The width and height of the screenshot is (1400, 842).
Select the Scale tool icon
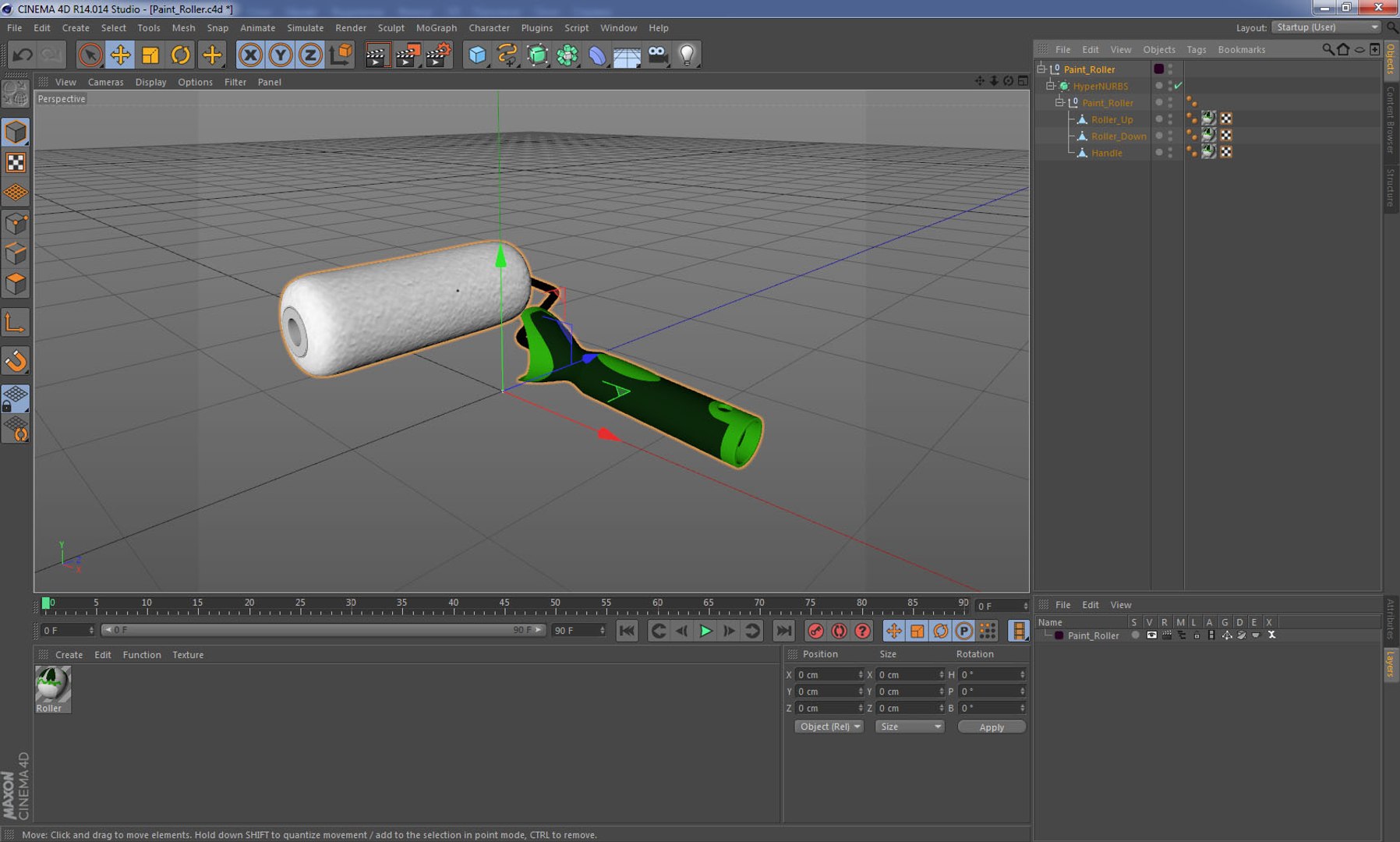click(150, 55)
